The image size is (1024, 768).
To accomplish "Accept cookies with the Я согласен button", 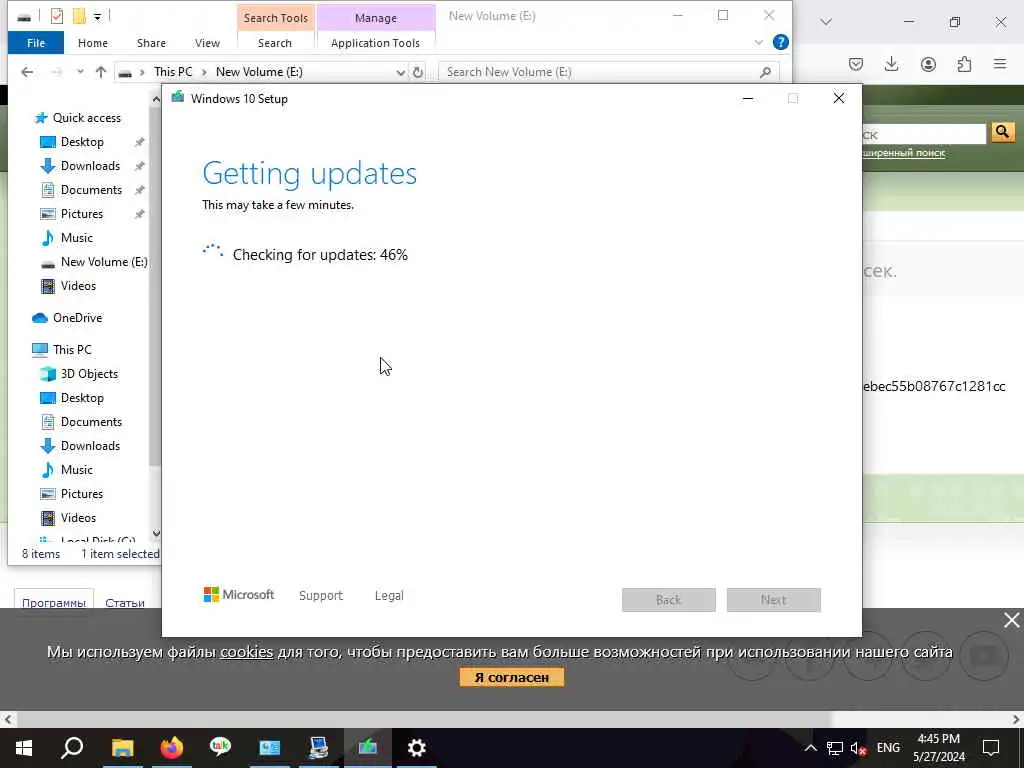I will [x=511, y=677].
